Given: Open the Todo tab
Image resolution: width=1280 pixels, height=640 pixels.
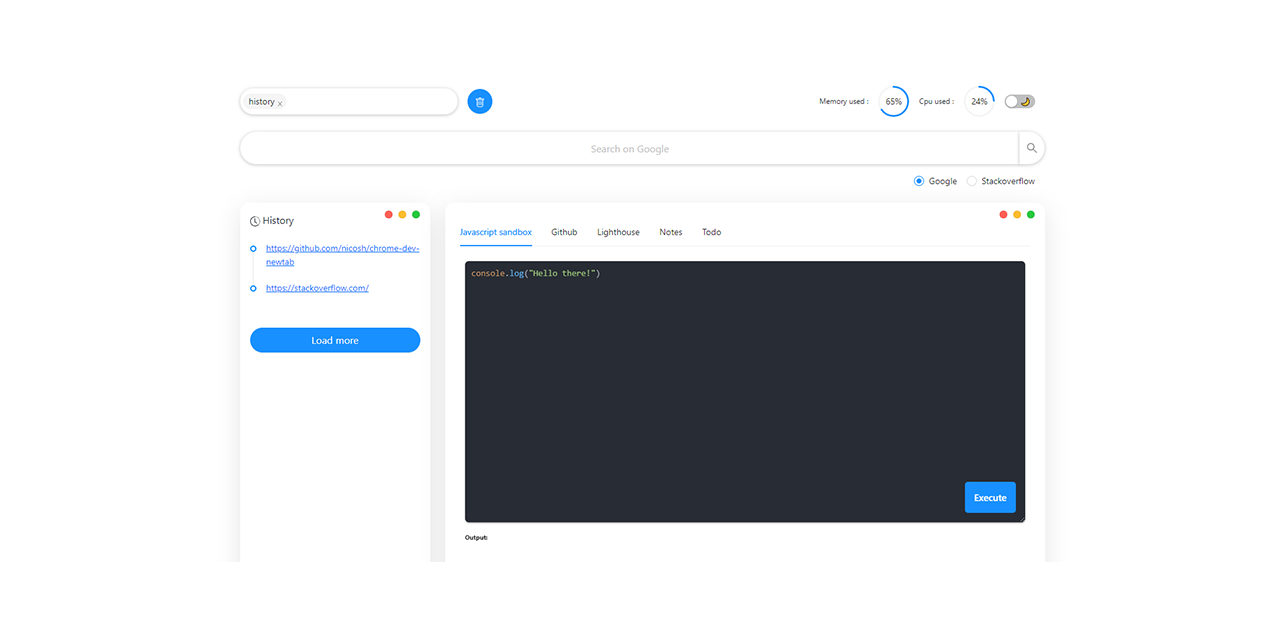Looking at the screenshot, I should click(711, 232).
